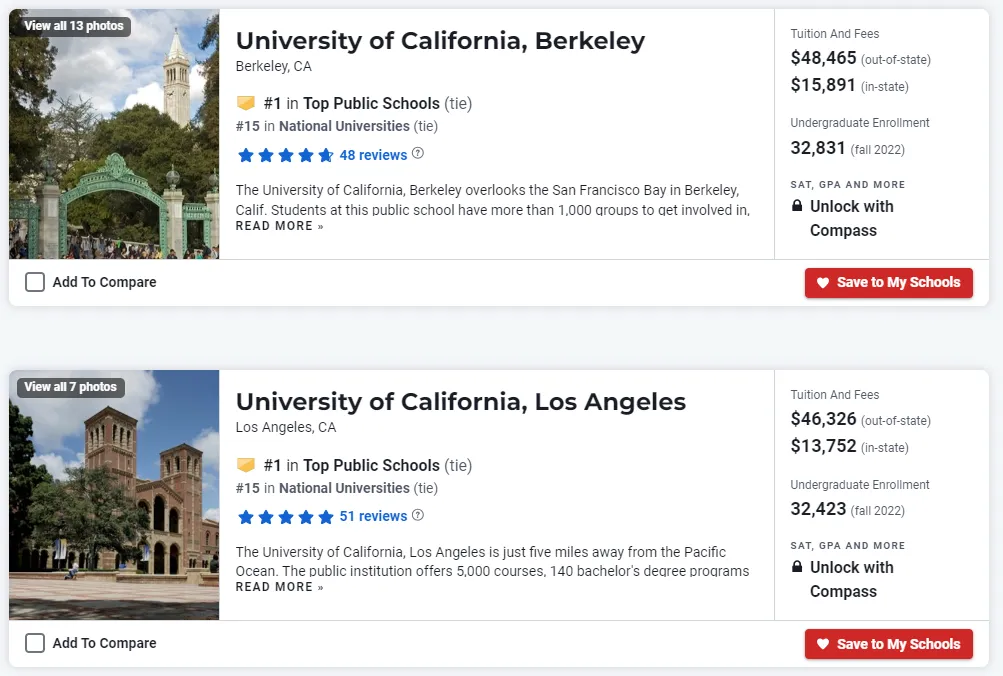The image size is (1003, 676).
Task: Click the lock icon on UCLA's card
Action: click(x=797, y=568)
